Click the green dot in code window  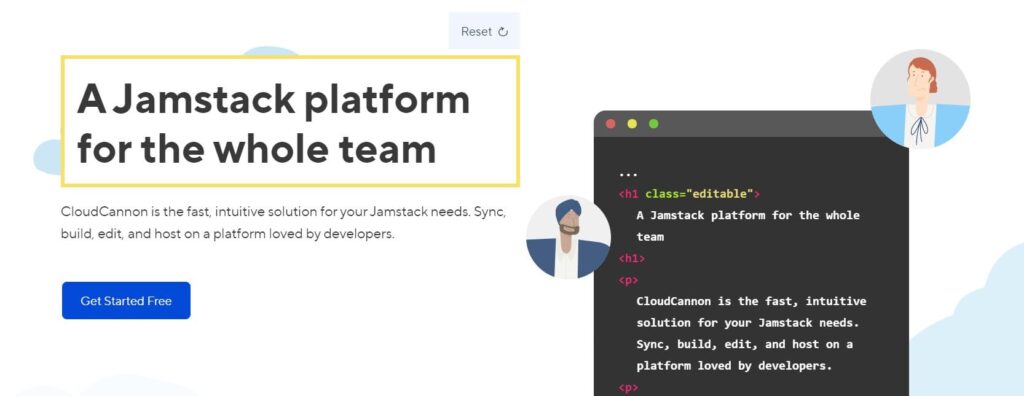(653, 124)
